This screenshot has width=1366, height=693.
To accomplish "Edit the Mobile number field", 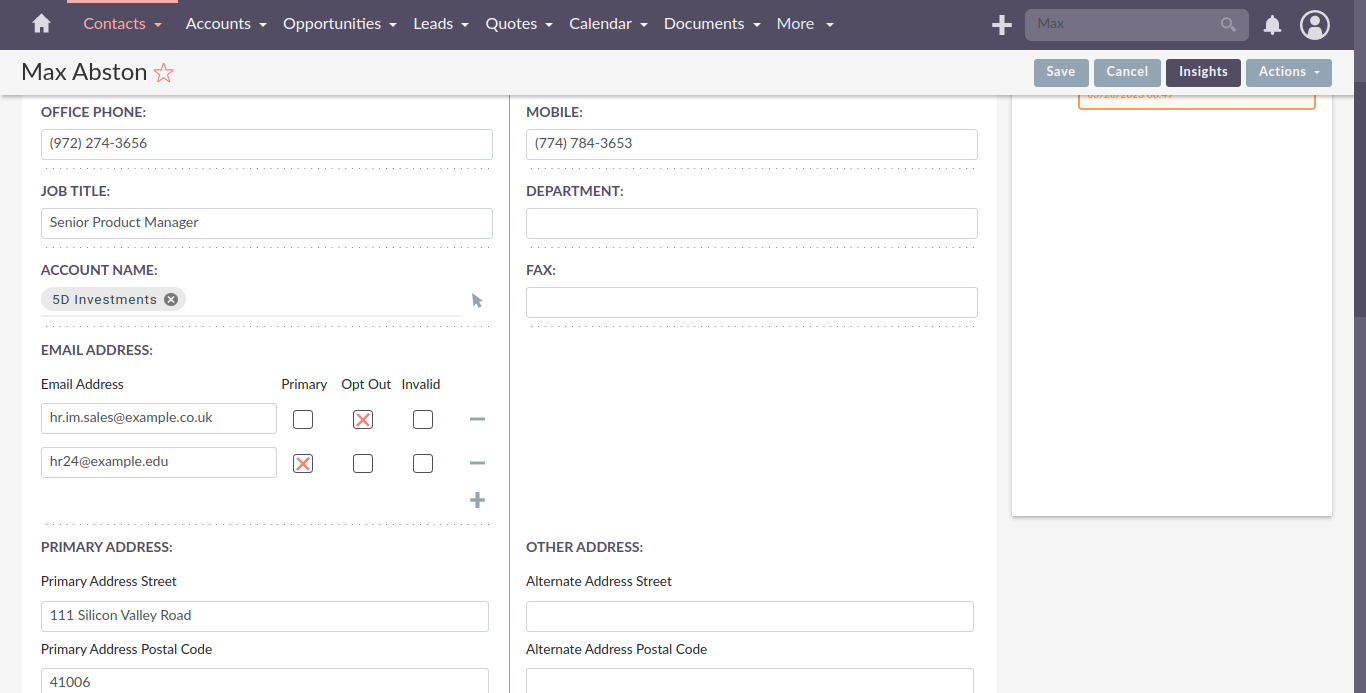I will tap(752, 144).
